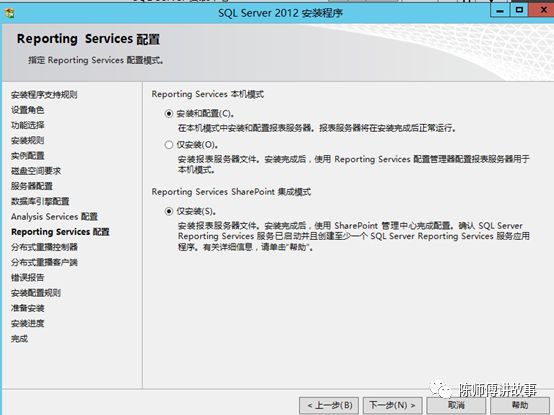This screenshot has height=415, width=554.
Task: Select 数据库引擎配置 step in sidebar
Action: [x=40, y=201]
